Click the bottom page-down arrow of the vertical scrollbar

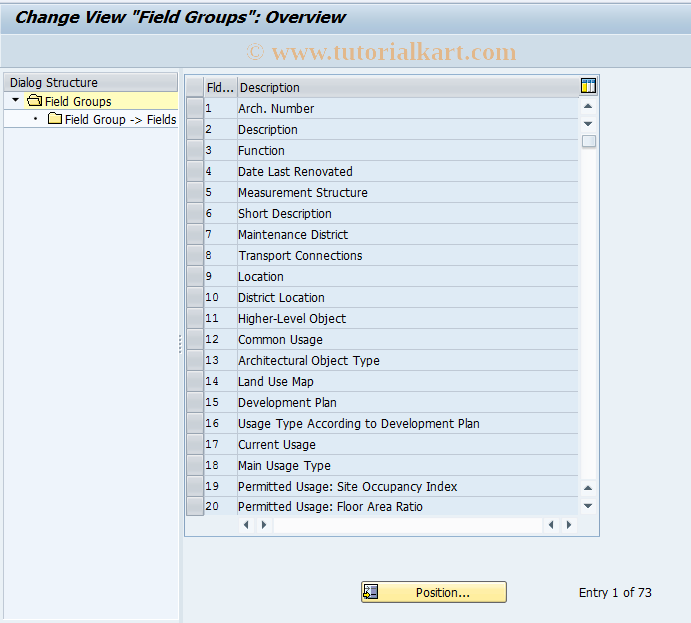coord(588,506)
